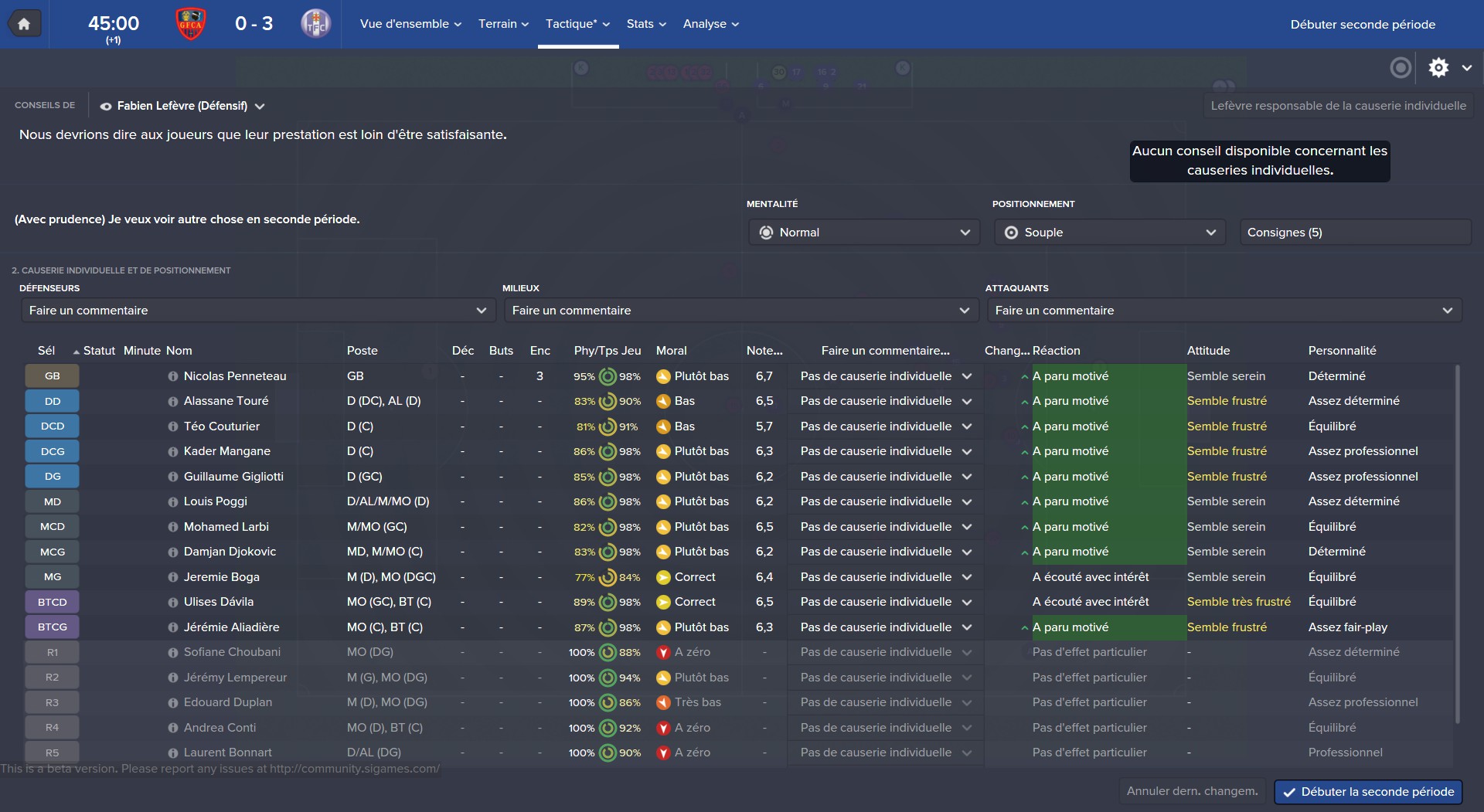Click the home icon button
Viewport: 1484px width, 812px height.
[24, 24]
